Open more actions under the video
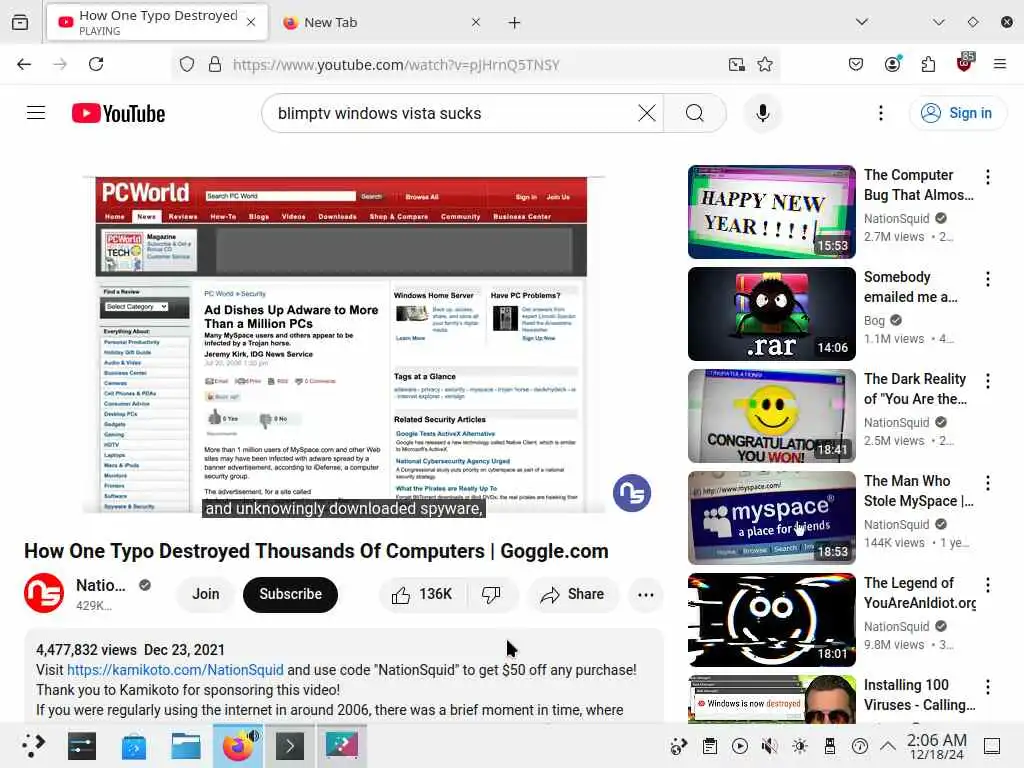The width and height of the screenshot is (1024, 768). pyautogui.click(x=645, y=594)
